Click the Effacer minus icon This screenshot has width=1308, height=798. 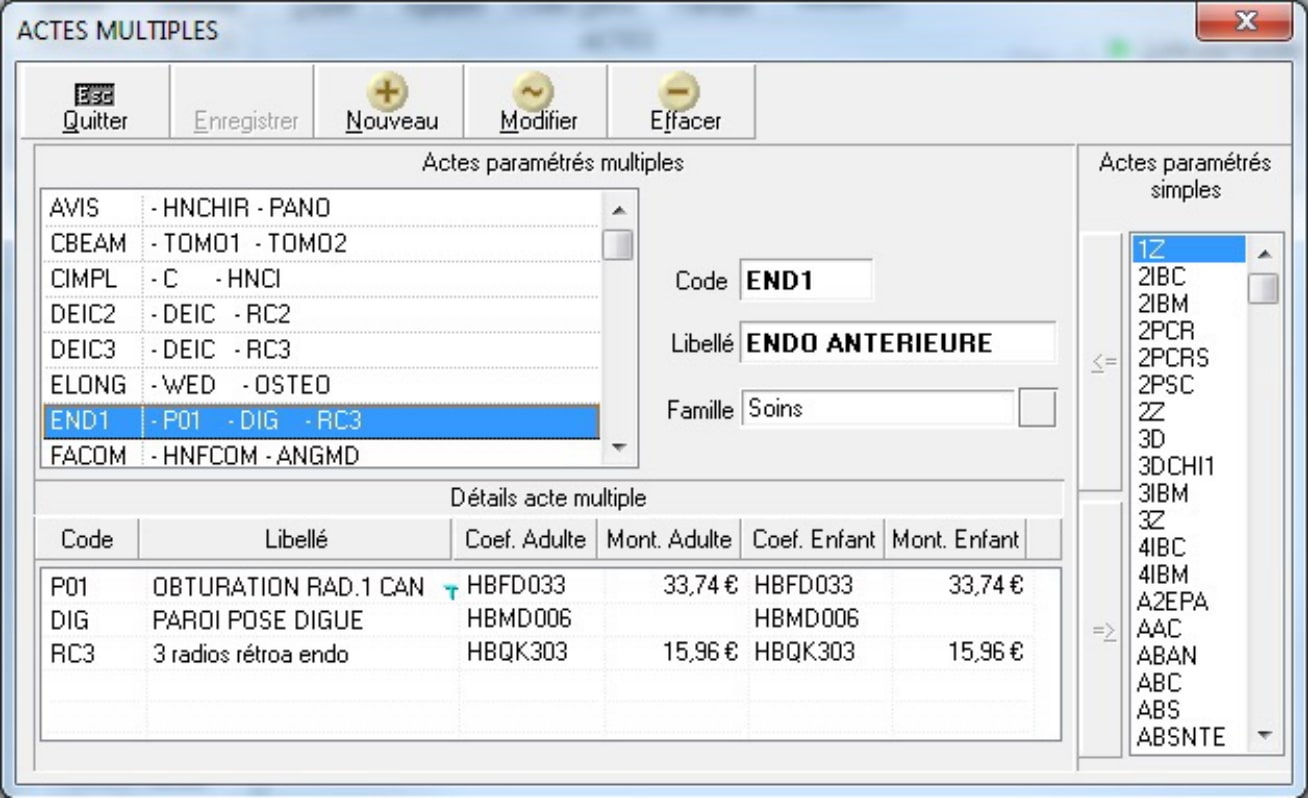tap(685, 92)
